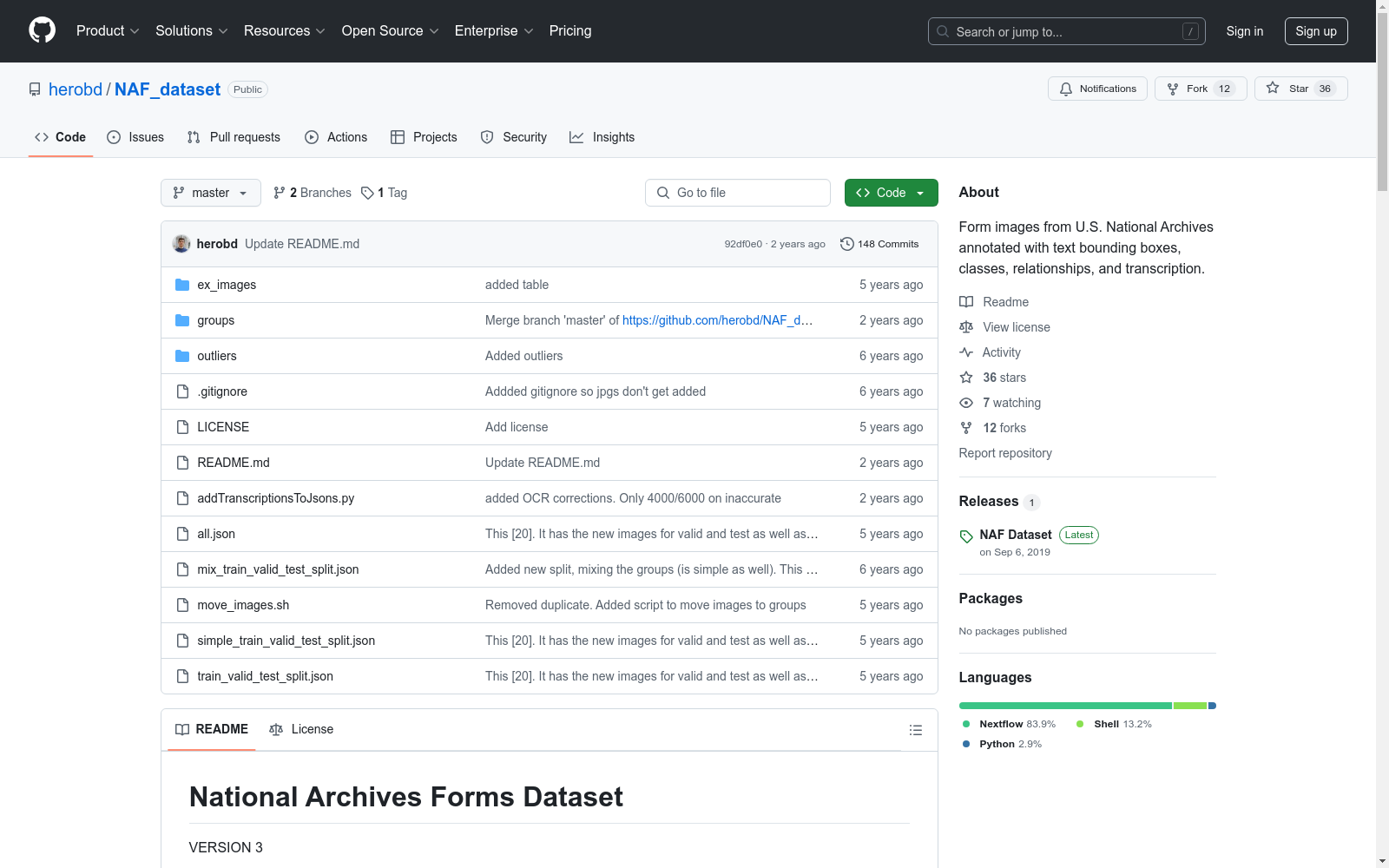Expand the Enterprise menu
This screenshot has width=1389, height=868.
pyautogui.click(x=493, y=30)
